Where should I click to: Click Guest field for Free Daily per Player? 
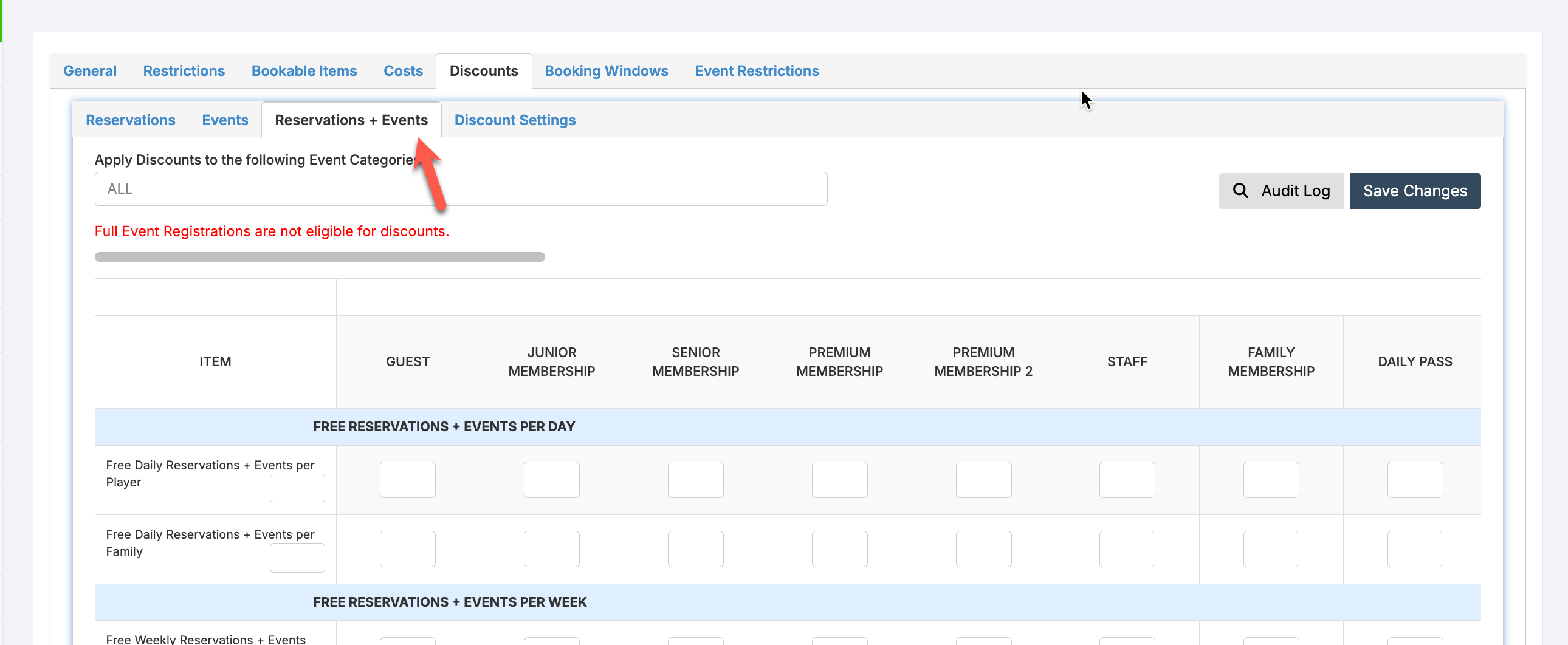click(407, 479)
